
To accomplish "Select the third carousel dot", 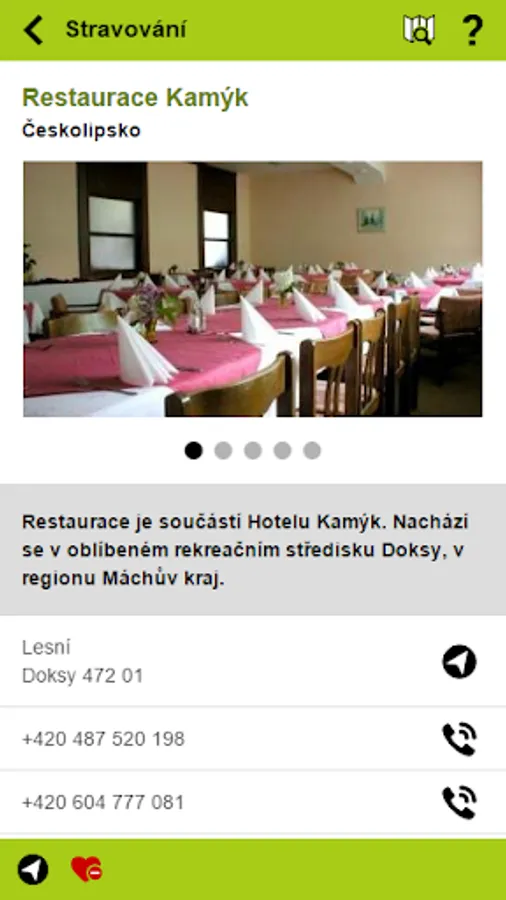I will pyautogui.click(x=252, y=451).
